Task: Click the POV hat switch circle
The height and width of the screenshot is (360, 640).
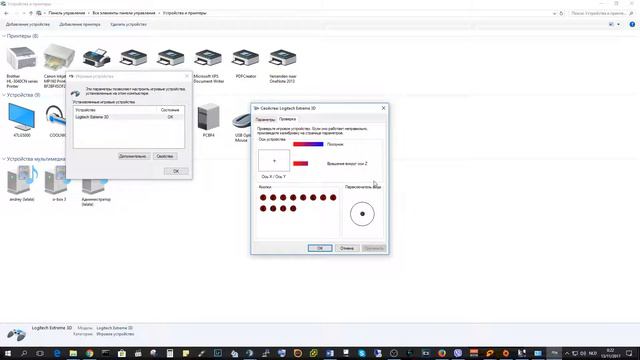Action: coord(362,214)
